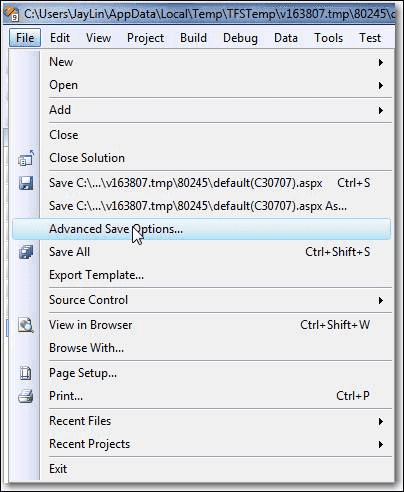The image size is (404, 492).
Task: Click the View in Browser magnifier icon
Action: pos(26,325)
